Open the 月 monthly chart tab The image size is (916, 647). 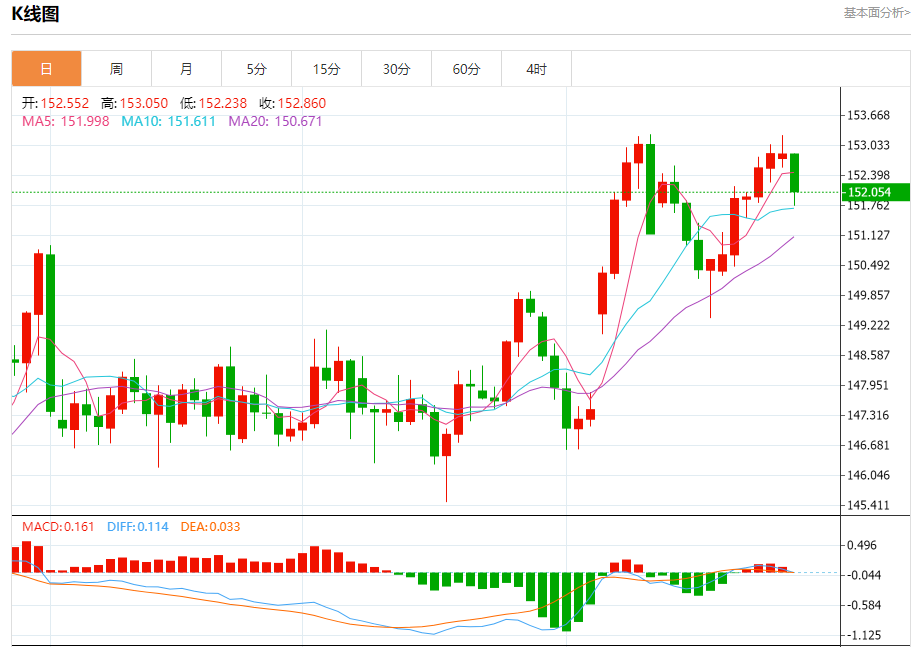[186, 69]
